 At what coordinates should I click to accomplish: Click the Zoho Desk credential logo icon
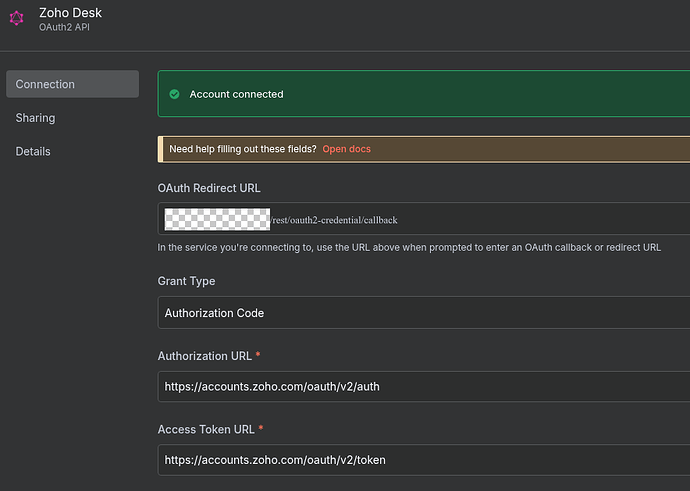[17, 18]
